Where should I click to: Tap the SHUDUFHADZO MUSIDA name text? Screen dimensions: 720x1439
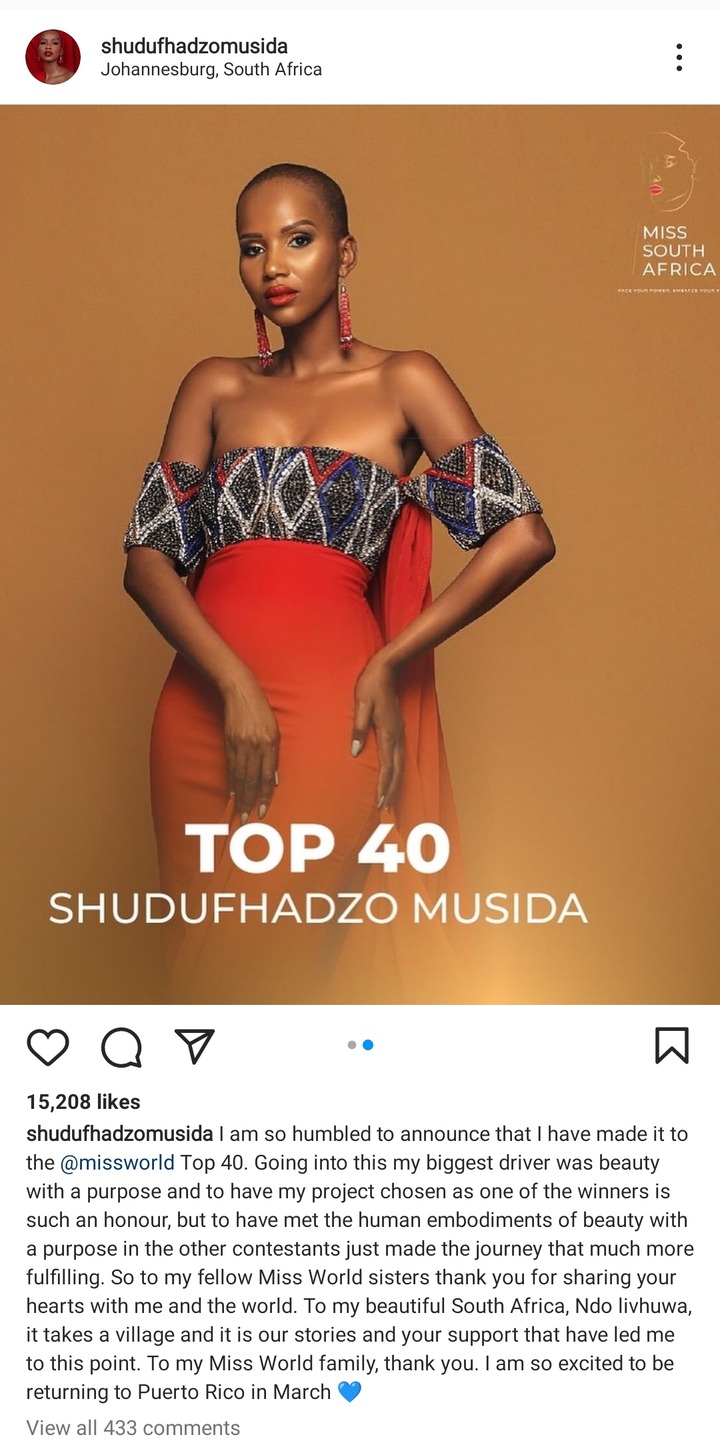point(318,908)
